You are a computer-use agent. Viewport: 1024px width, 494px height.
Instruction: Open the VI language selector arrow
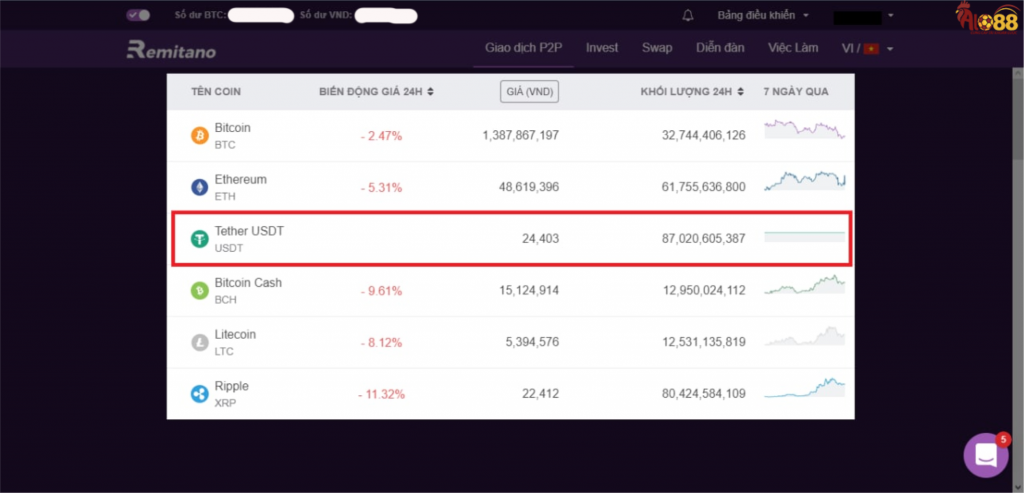click(x=889, y=49)
